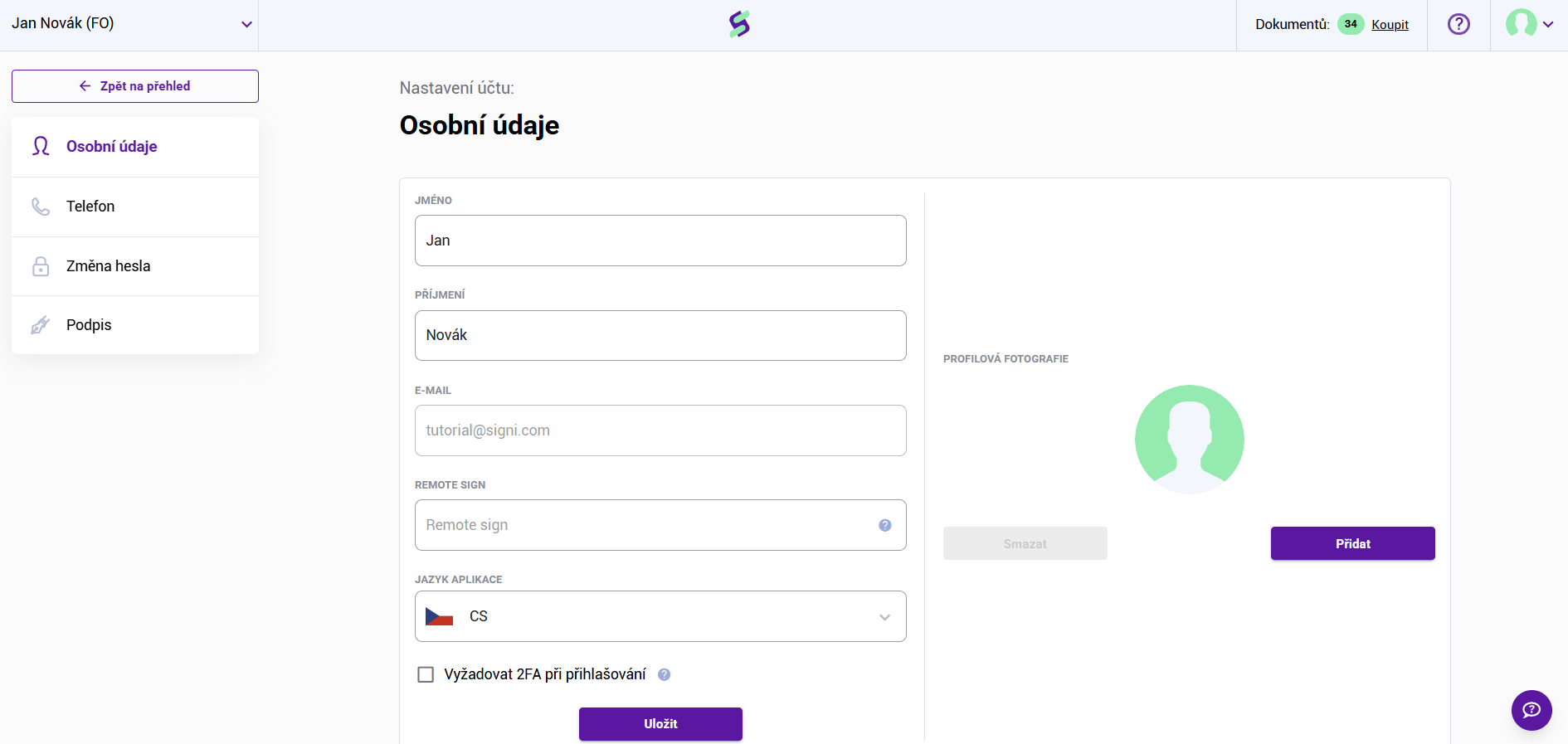Image resolution: width=1568 pixels, height=744 pixels.
Task: Click the phone icon in sidebar
Action: [x=41, y=207]
